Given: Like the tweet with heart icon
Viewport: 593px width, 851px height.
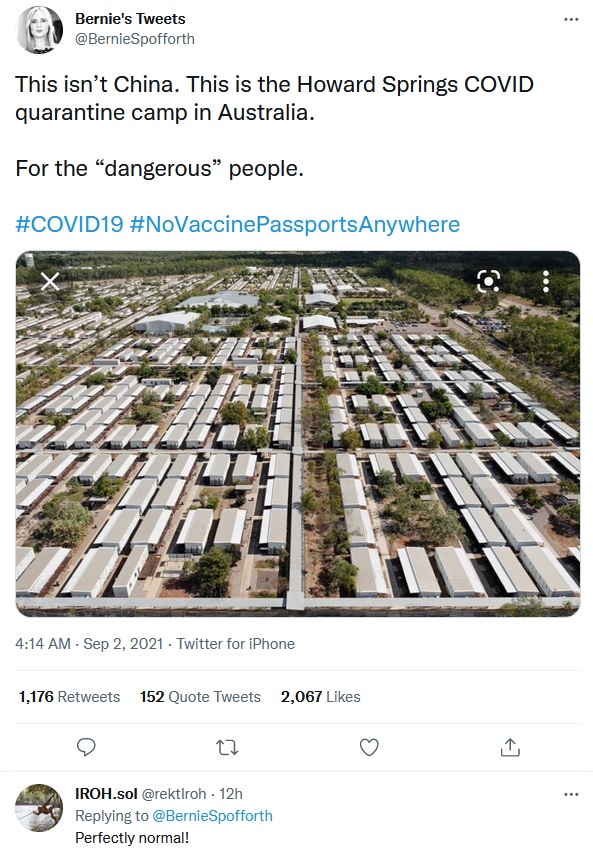Looking at the screenshot, I should [x=369, y=748].
